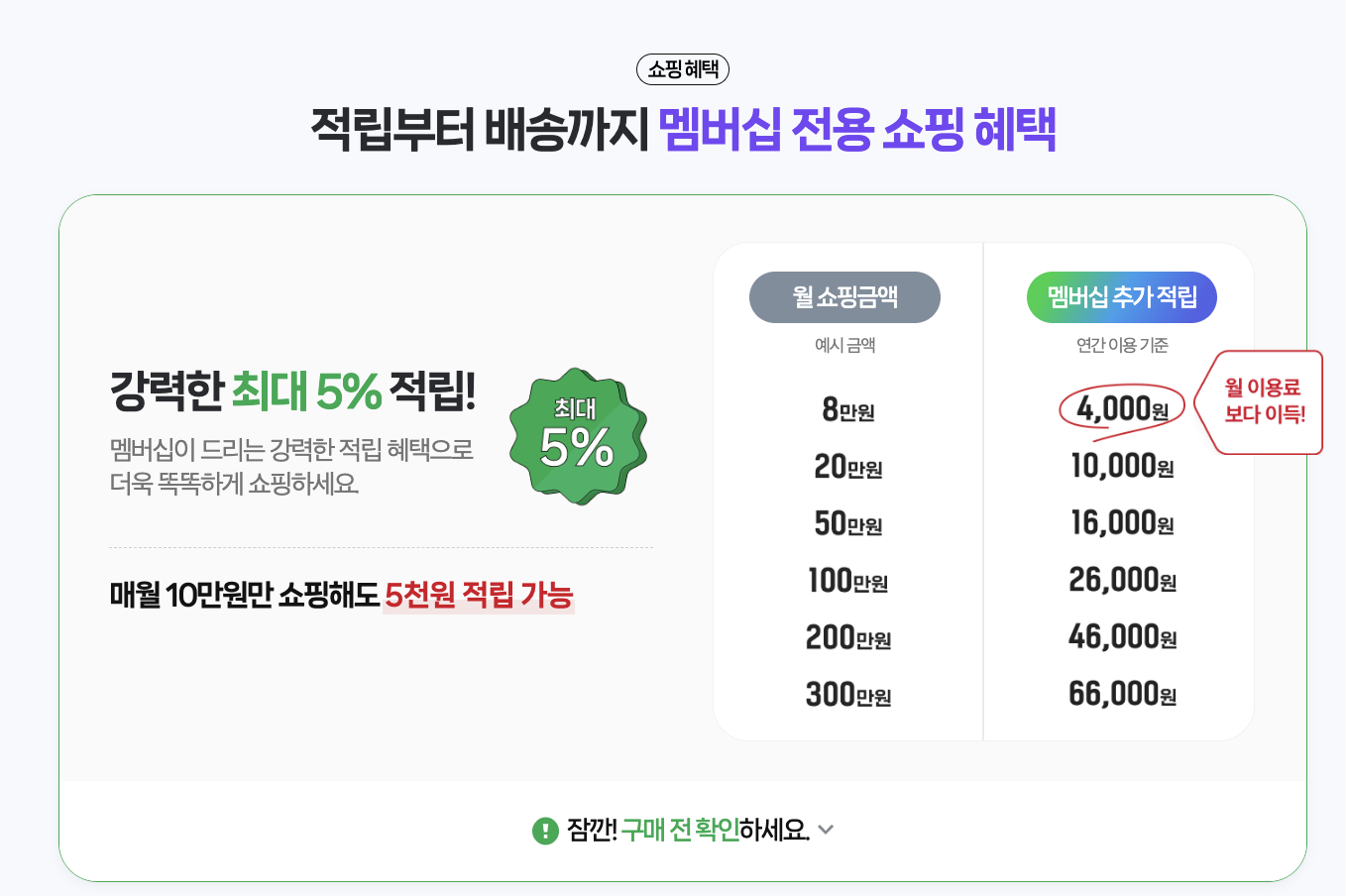Expand the 구매 전 확인 chevron arrow
This screenshot has height=896, width=1346.
pos(827,831)
